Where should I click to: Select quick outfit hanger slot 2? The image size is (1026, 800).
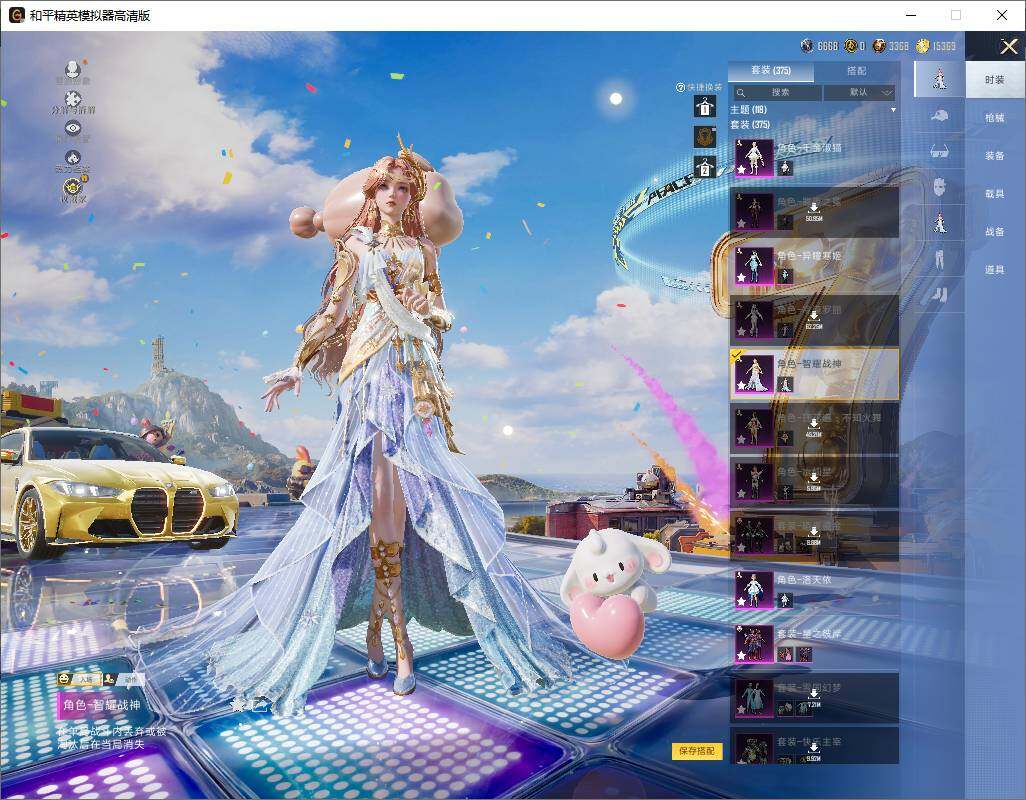point(705,167)
